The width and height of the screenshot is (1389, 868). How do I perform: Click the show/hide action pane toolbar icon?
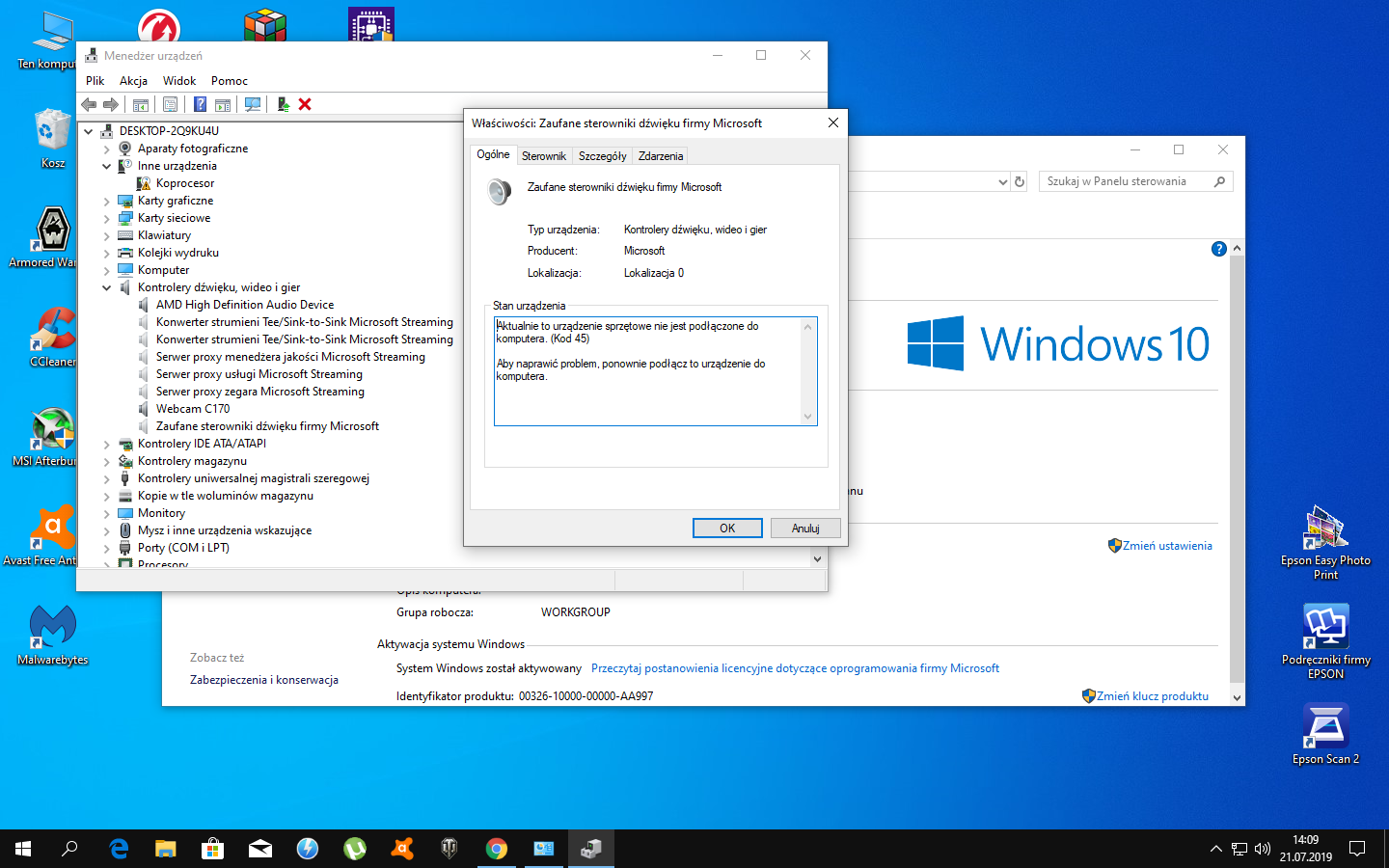click(223, 104)
